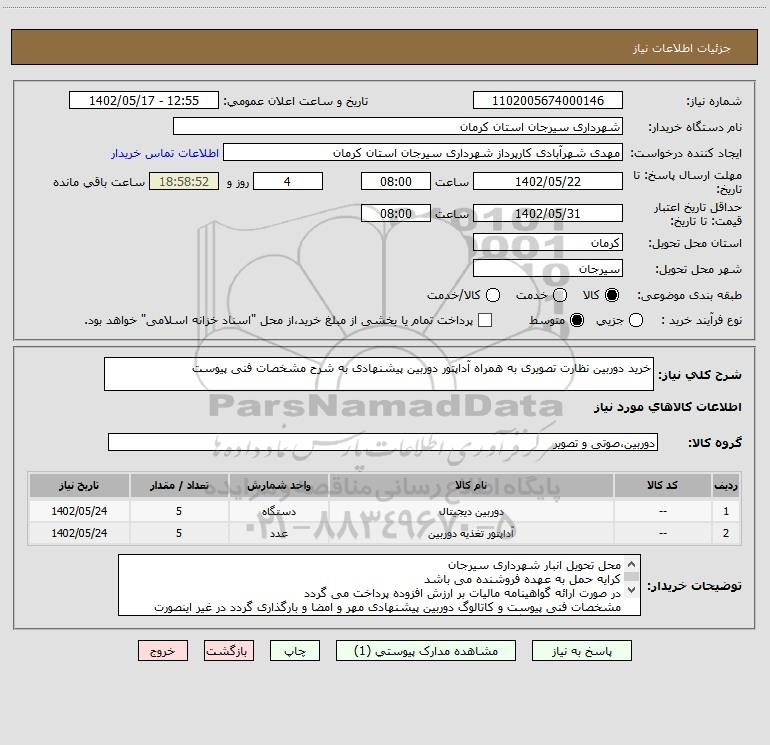
Task: Click the دوربین دیجیتال item cell
Action: click(x=471, y=511)
